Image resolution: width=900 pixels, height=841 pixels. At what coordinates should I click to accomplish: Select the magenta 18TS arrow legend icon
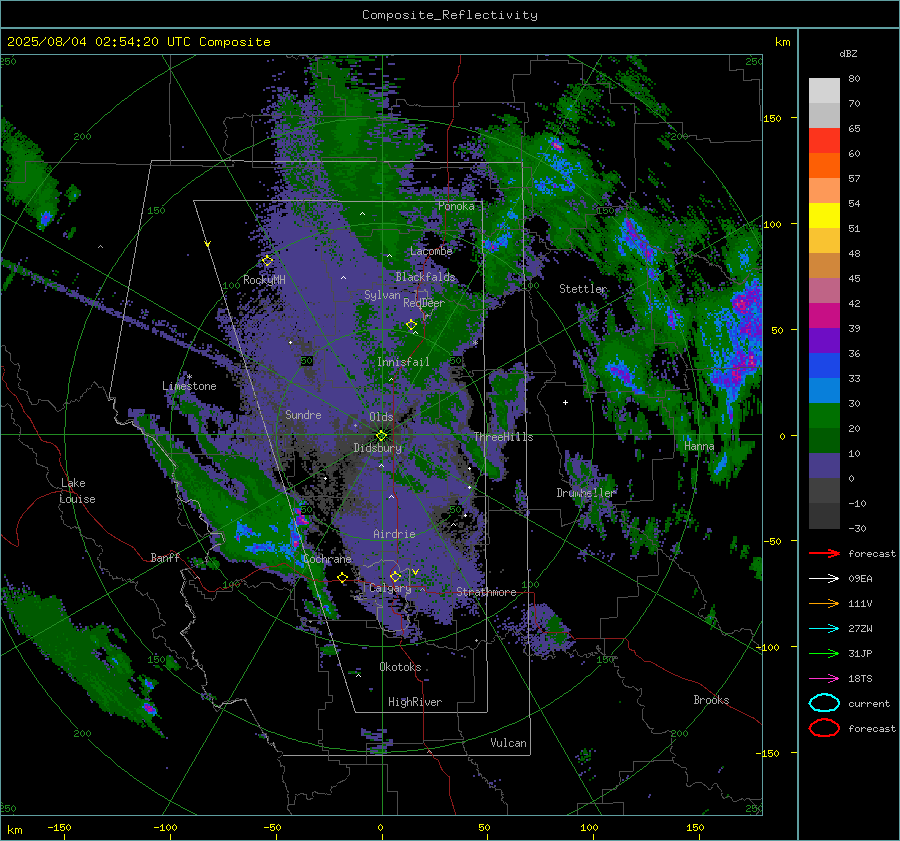[824, 679]
